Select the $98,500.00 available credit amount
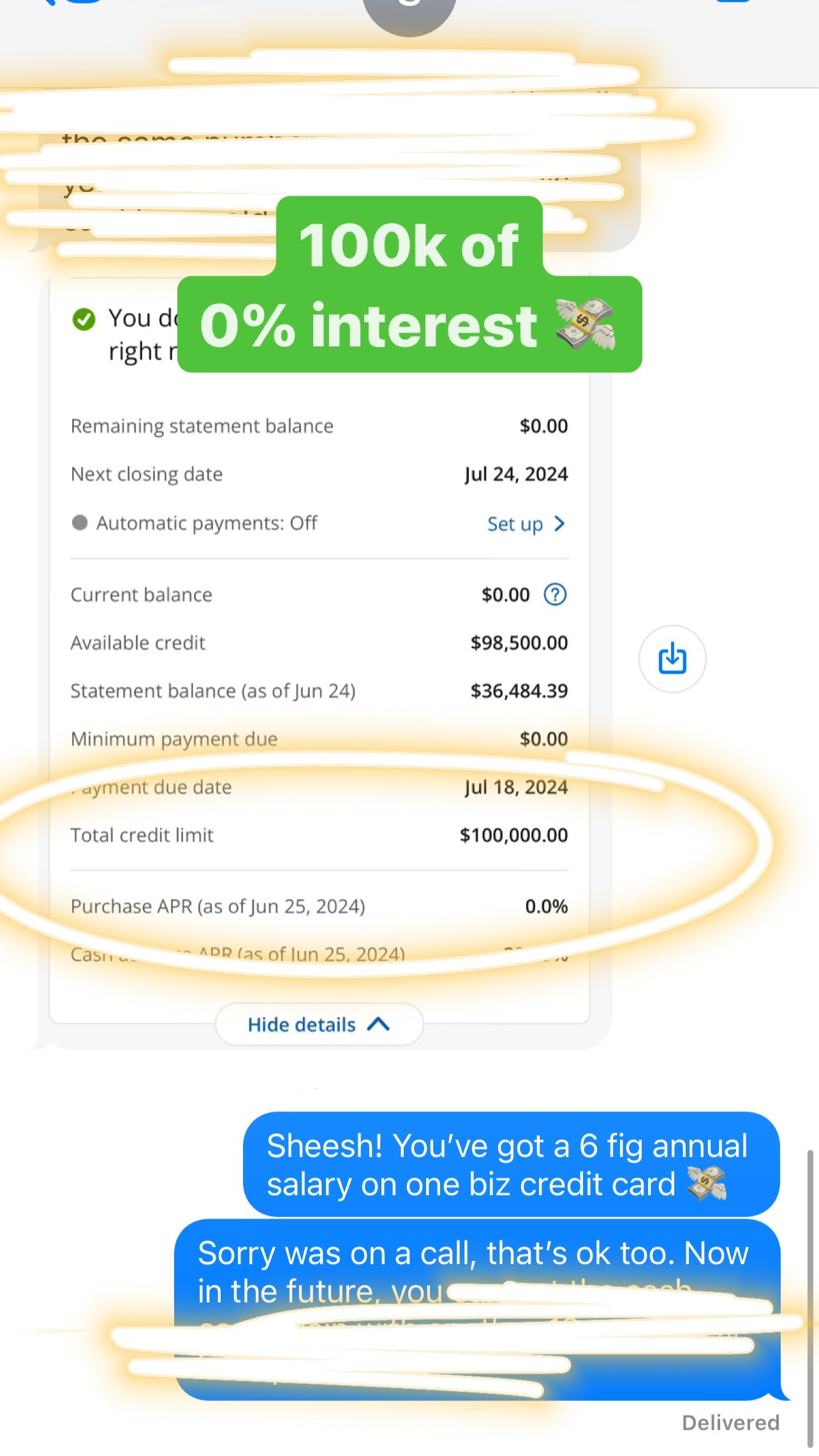 tap(519, 643)
